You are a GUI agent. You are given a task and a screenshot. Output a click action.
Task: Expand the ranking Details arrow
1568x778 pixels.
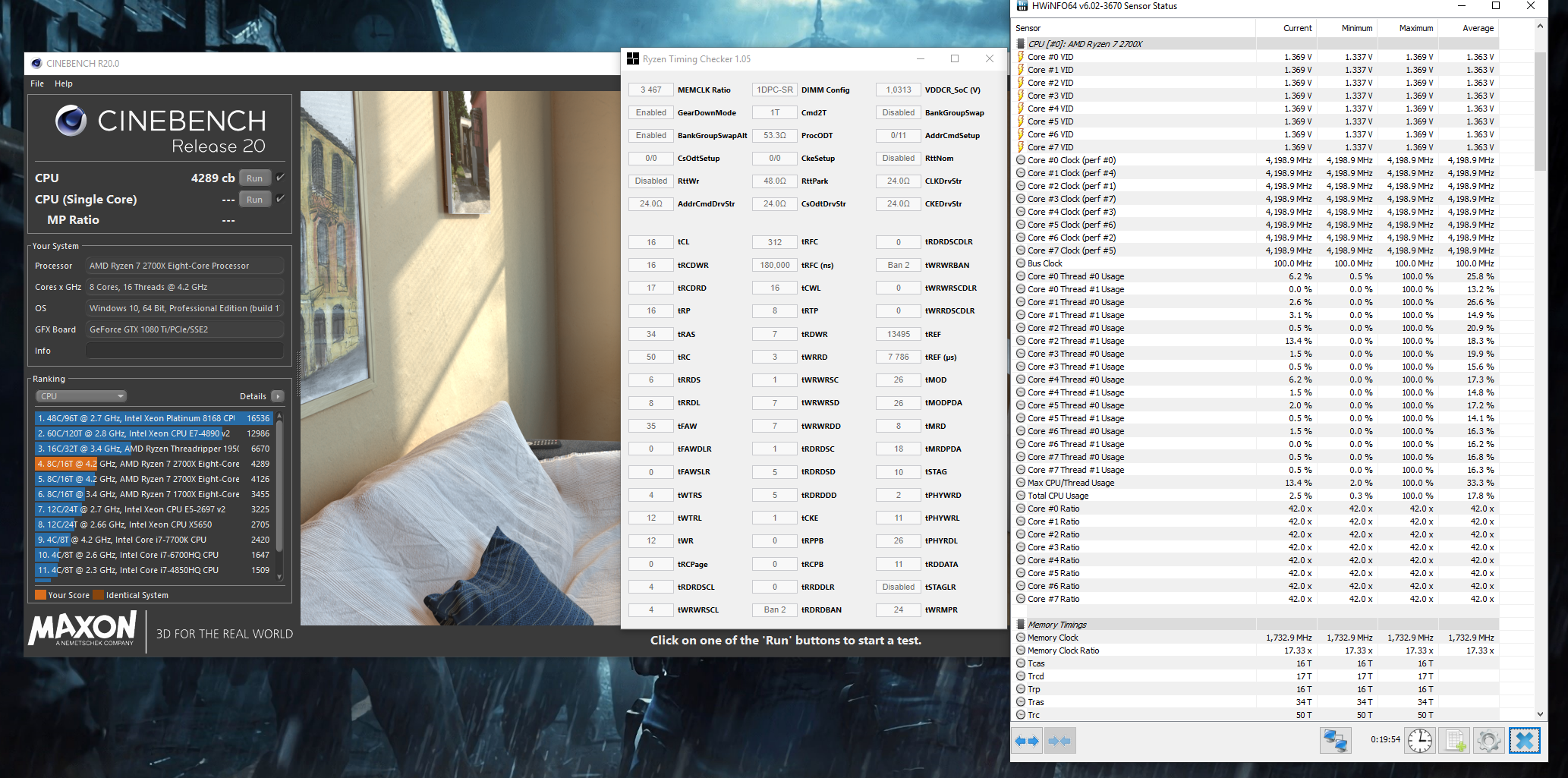[x=277, y=396]
